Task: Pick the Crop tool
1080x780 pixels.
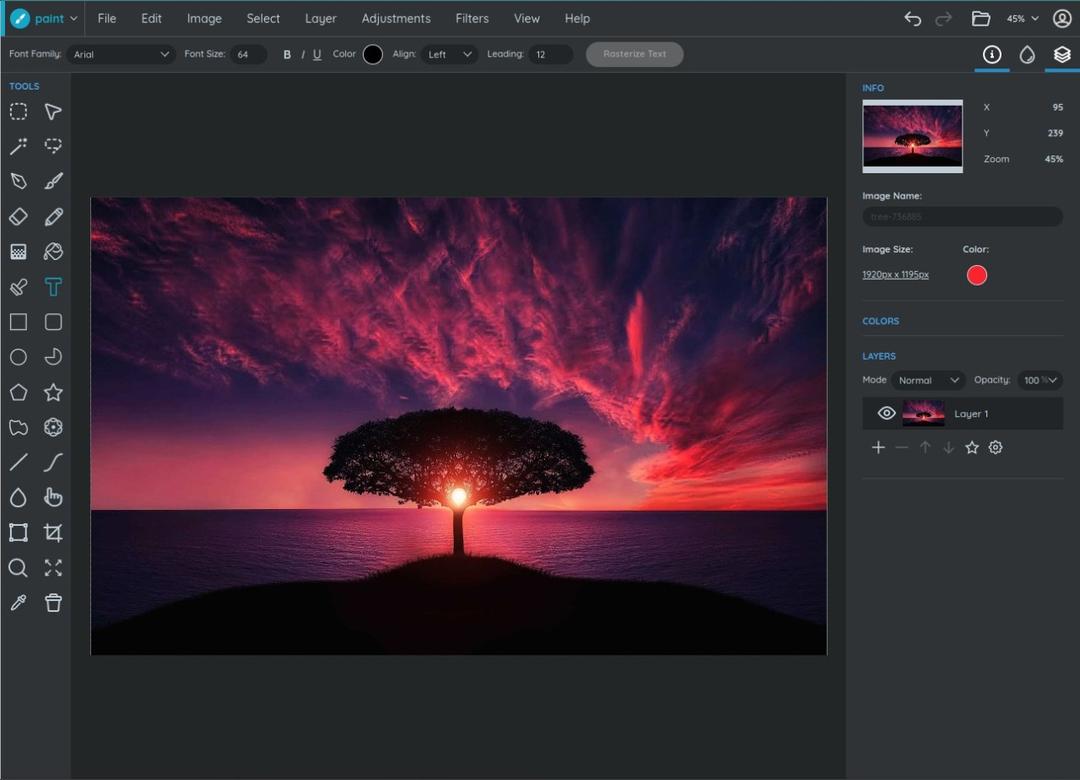Action: pos(53,533)
